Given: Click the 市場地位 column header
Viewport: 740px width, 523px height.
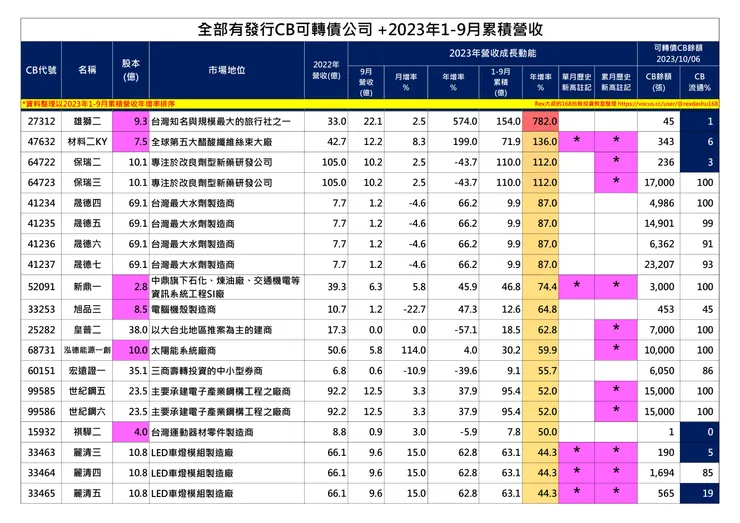Looking at the screenshot, I should 227,70.
